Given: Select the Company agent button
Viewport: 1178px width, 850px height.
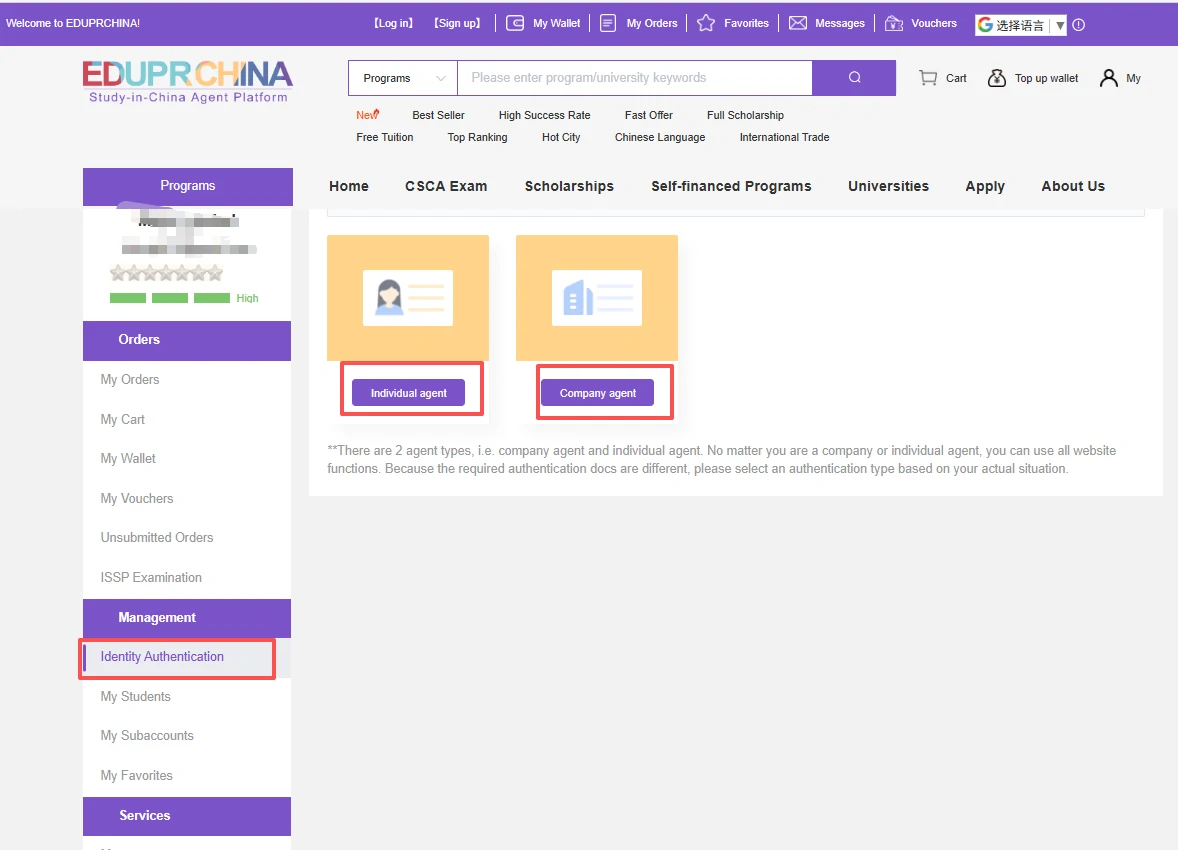Looking at the screenshot, I should [597, 393].
